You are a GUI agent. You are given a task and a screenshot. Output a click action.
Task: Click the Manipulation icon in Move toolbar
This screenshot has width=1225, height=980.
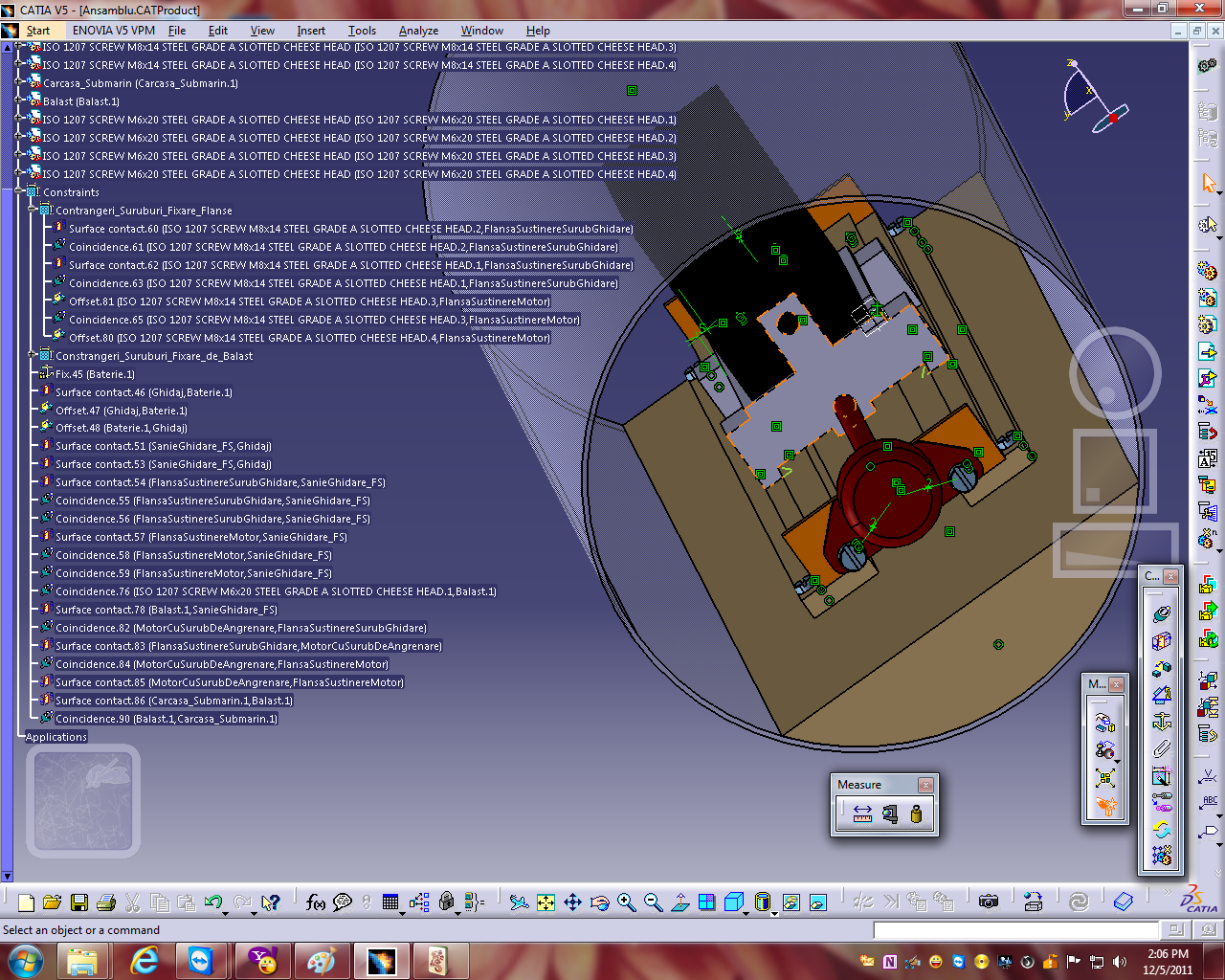[x=1105, y=724]
